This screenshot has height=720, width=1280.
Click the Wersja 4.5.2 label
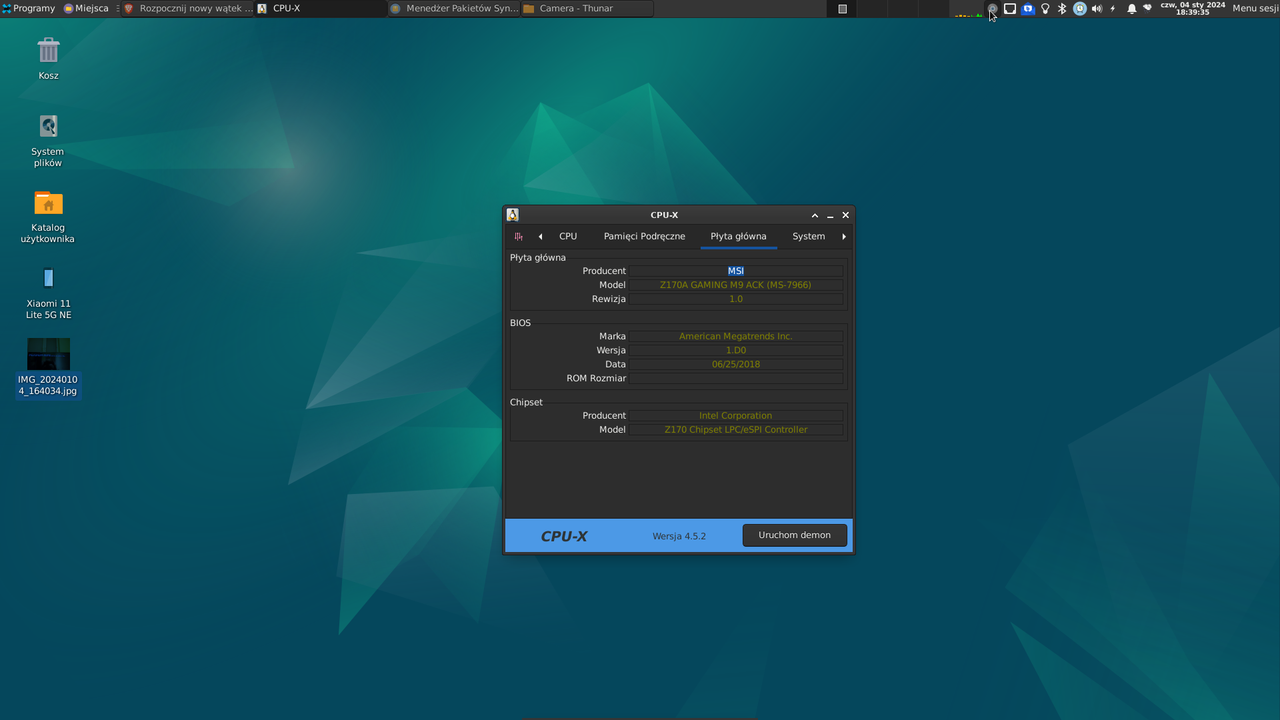point(679,536)
